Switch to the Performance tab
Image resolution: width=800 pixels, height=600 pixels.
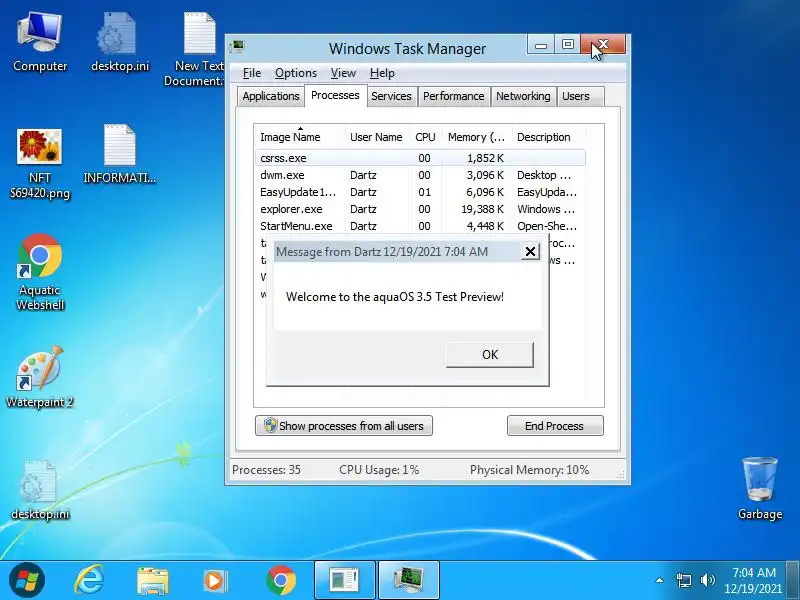454,96
